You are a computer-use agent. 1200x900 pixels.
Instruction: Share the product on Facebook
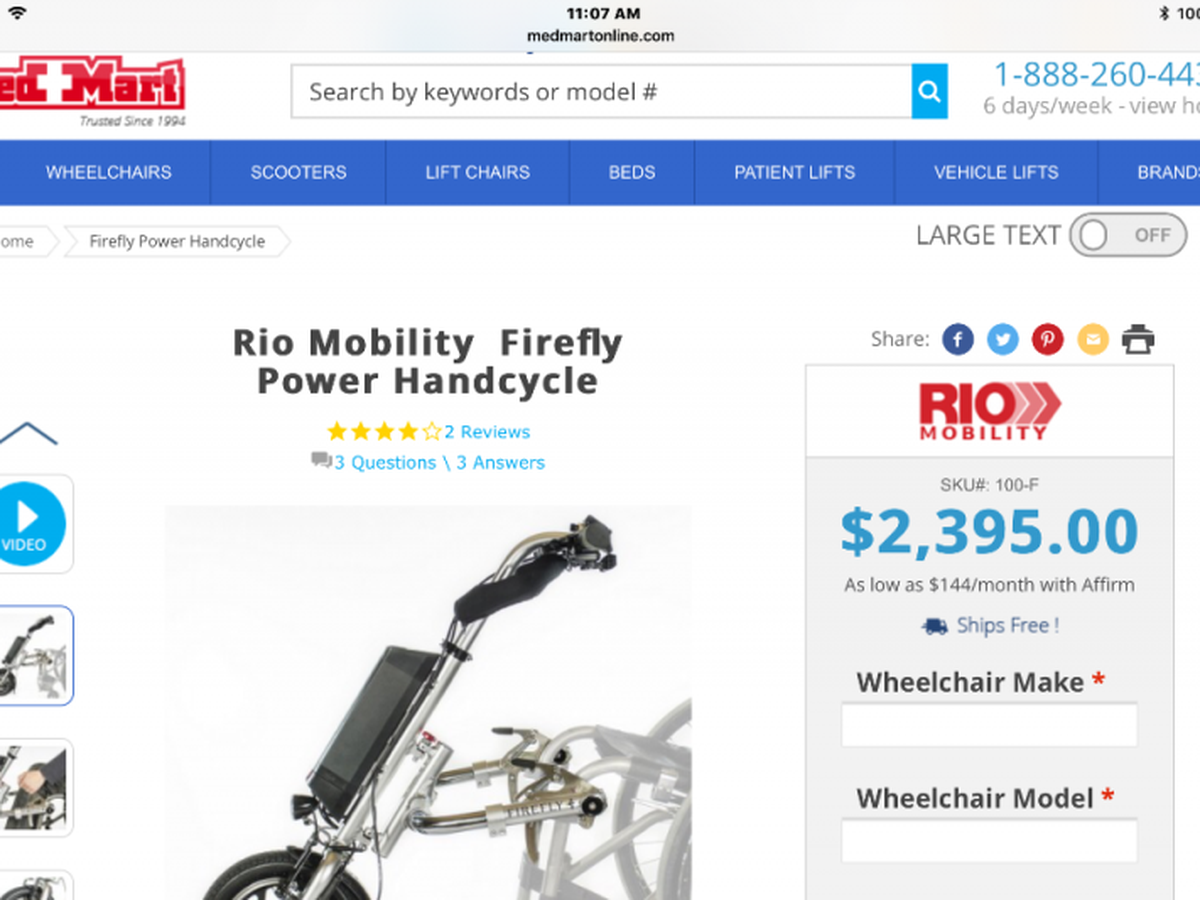pos(957,340)
